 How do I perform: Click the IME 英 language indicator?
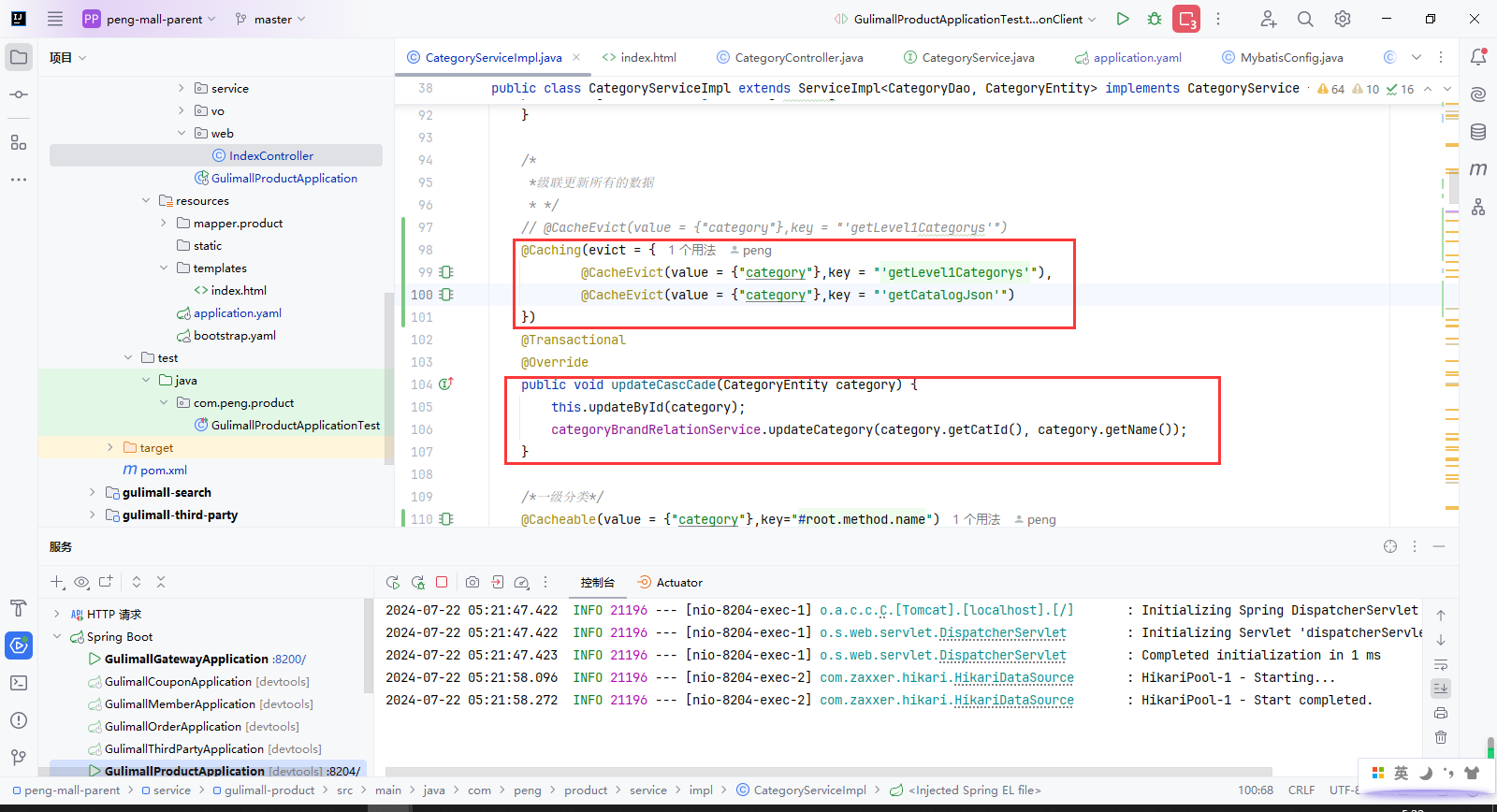point(1401,773)
